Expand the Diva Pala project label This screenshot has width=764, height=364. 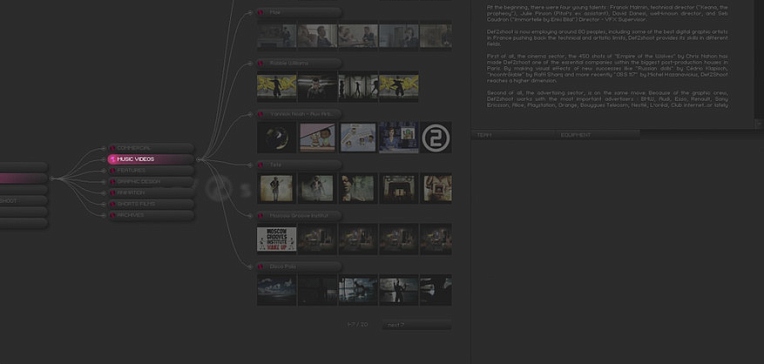pyautogui.click(x=299, y=267)
